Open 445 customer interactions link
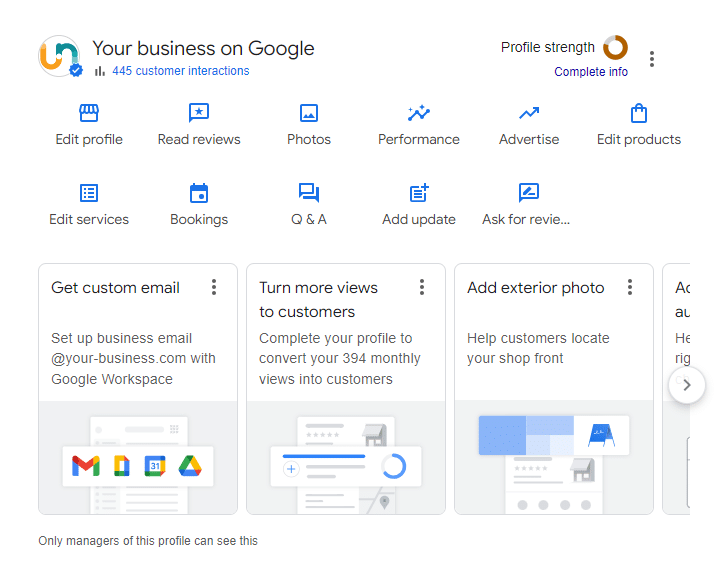This screenshot has height=563, width=726. 181,71
